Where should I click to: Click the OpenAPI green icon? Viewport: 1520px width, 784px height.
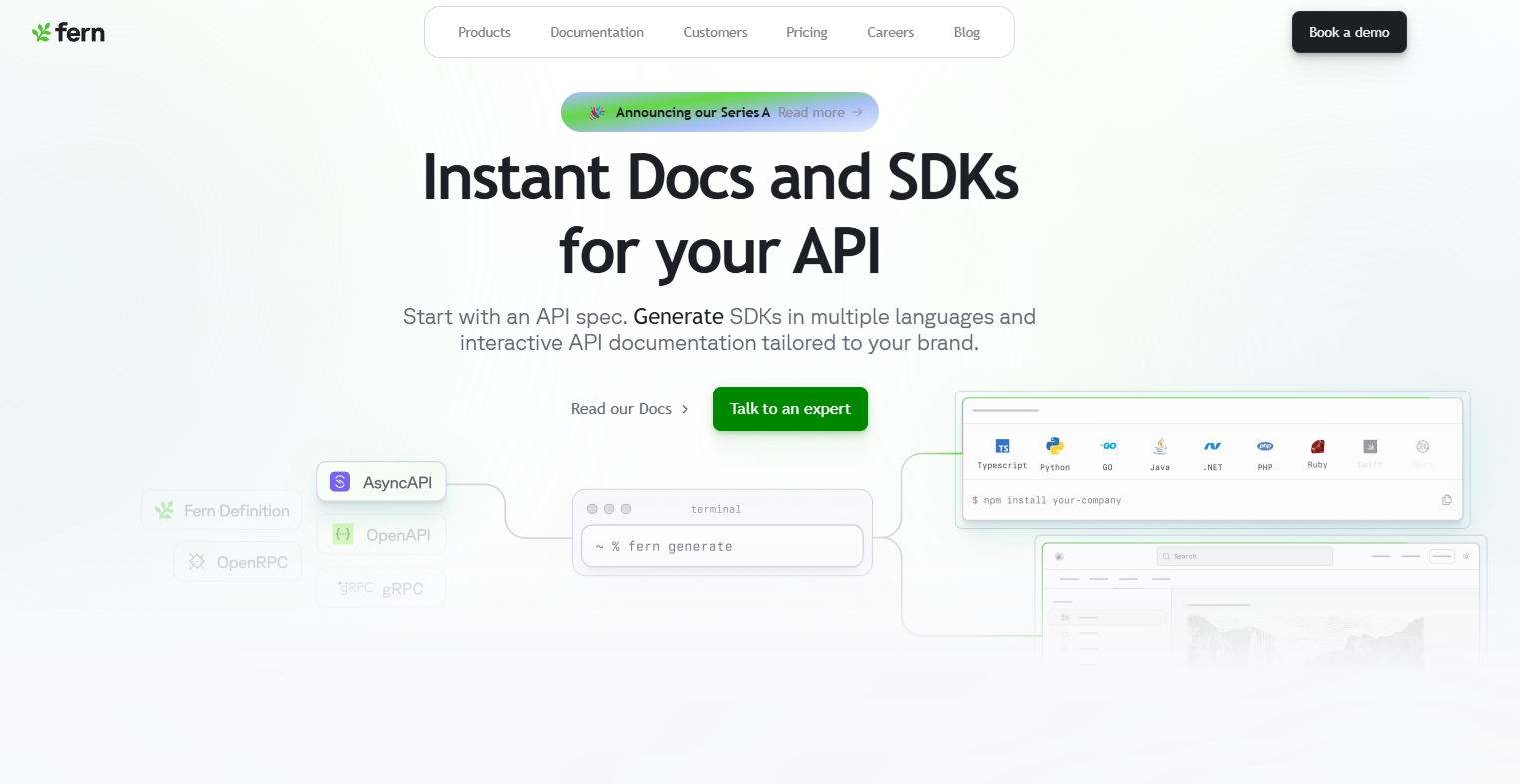(x=343, y=534)
